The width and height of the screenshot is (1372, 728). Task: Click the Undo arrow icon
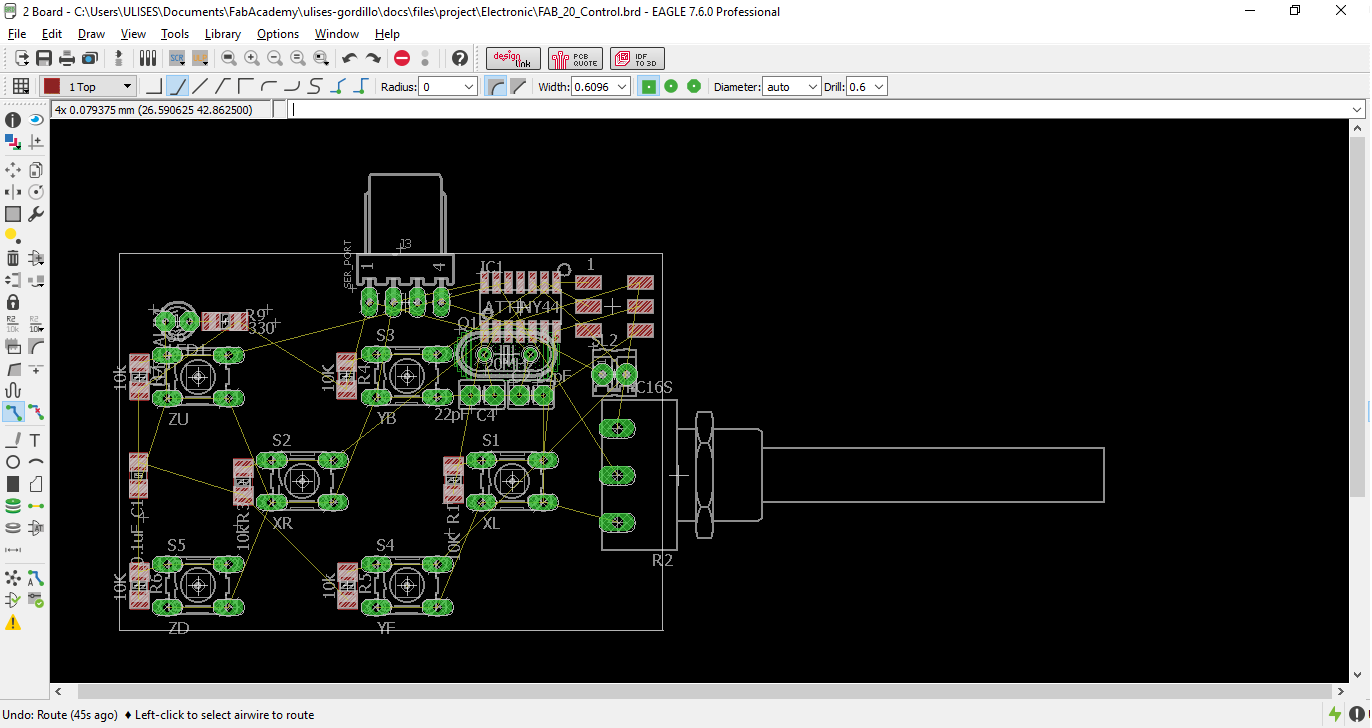point(350,58)
